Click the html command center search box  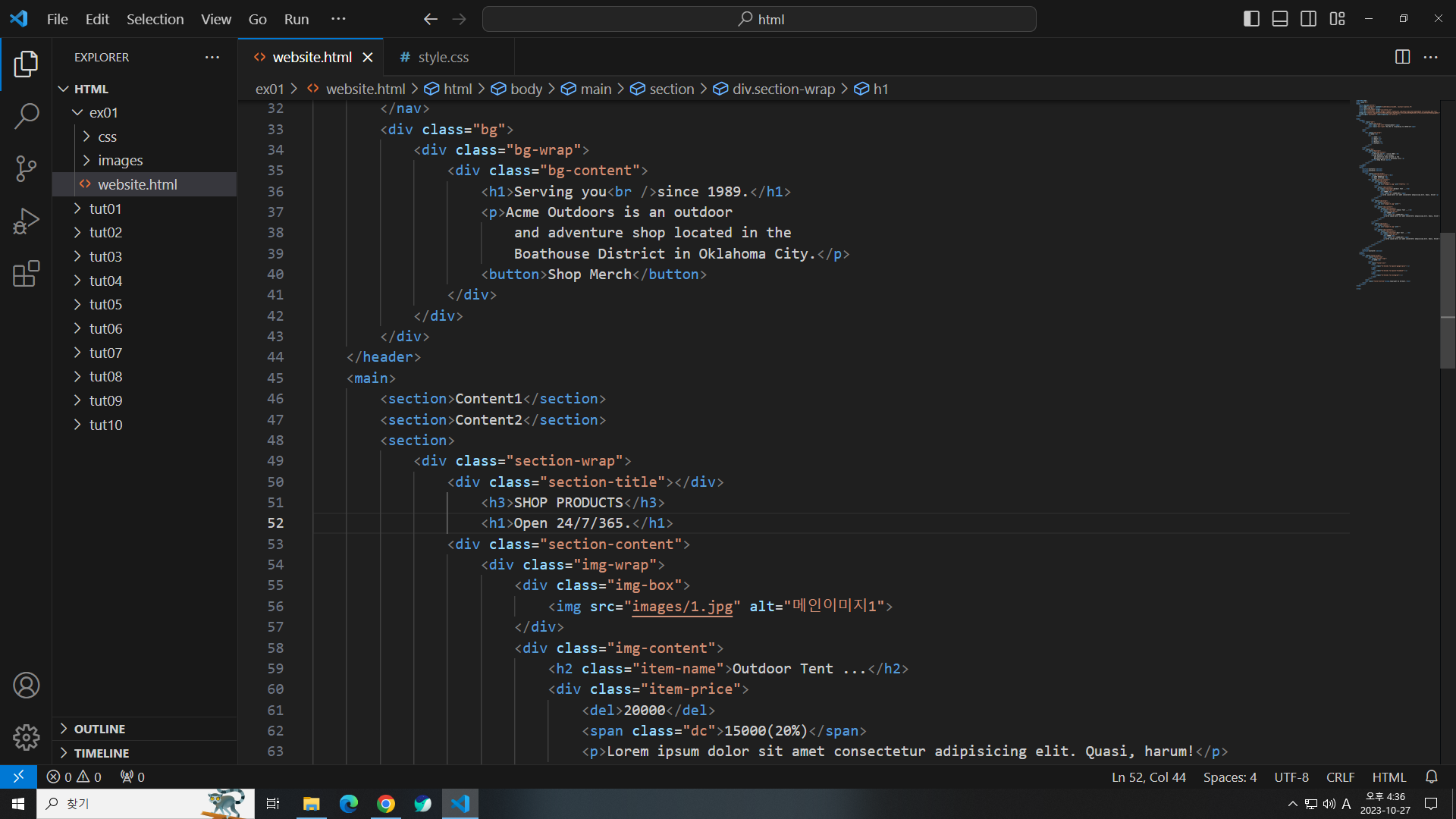[x=759, y=19]
